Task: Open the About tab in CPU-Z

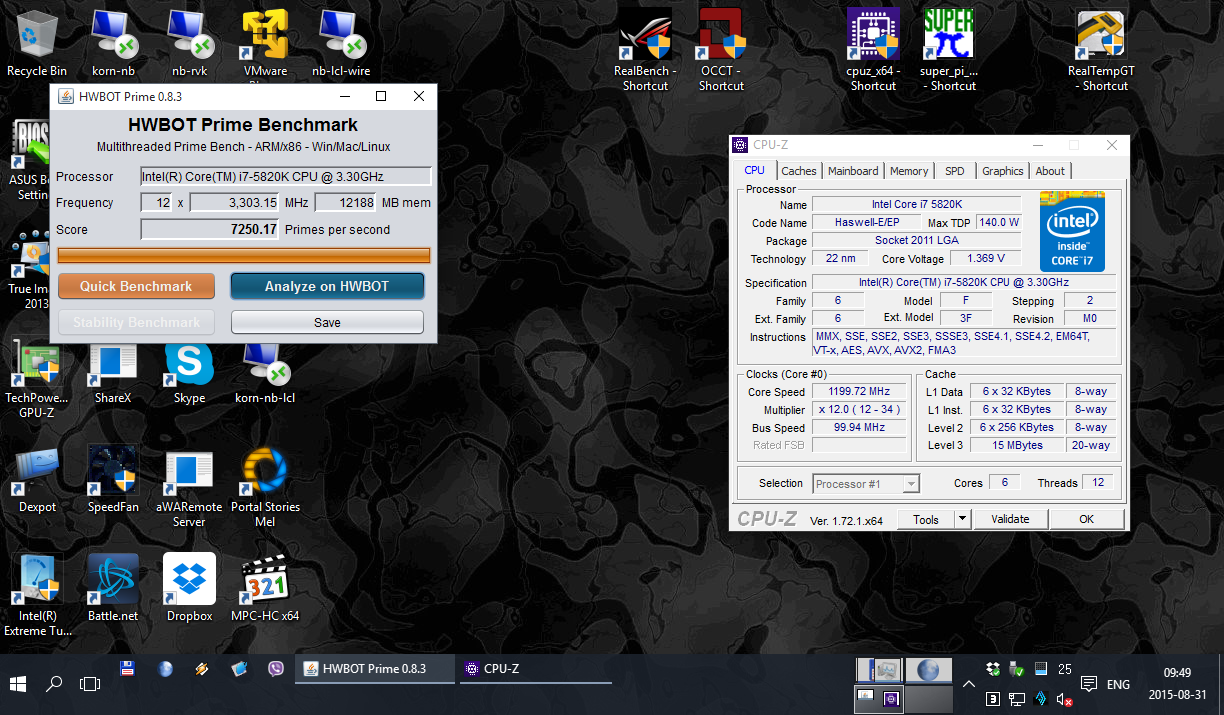Action: pyautogui.click(x=1050, y=171)
